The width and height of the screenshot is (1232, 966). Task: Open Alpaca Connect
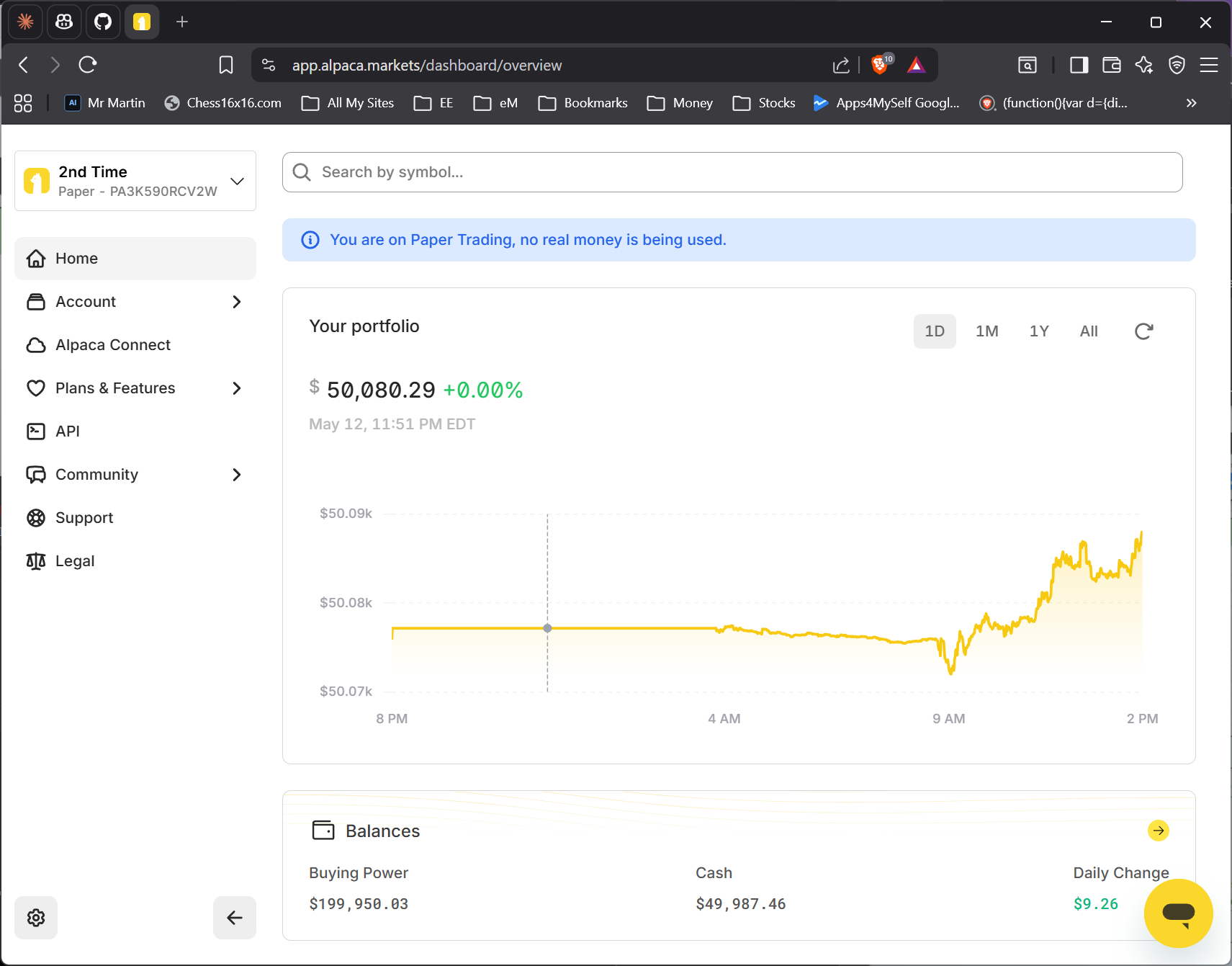point(135,345)
